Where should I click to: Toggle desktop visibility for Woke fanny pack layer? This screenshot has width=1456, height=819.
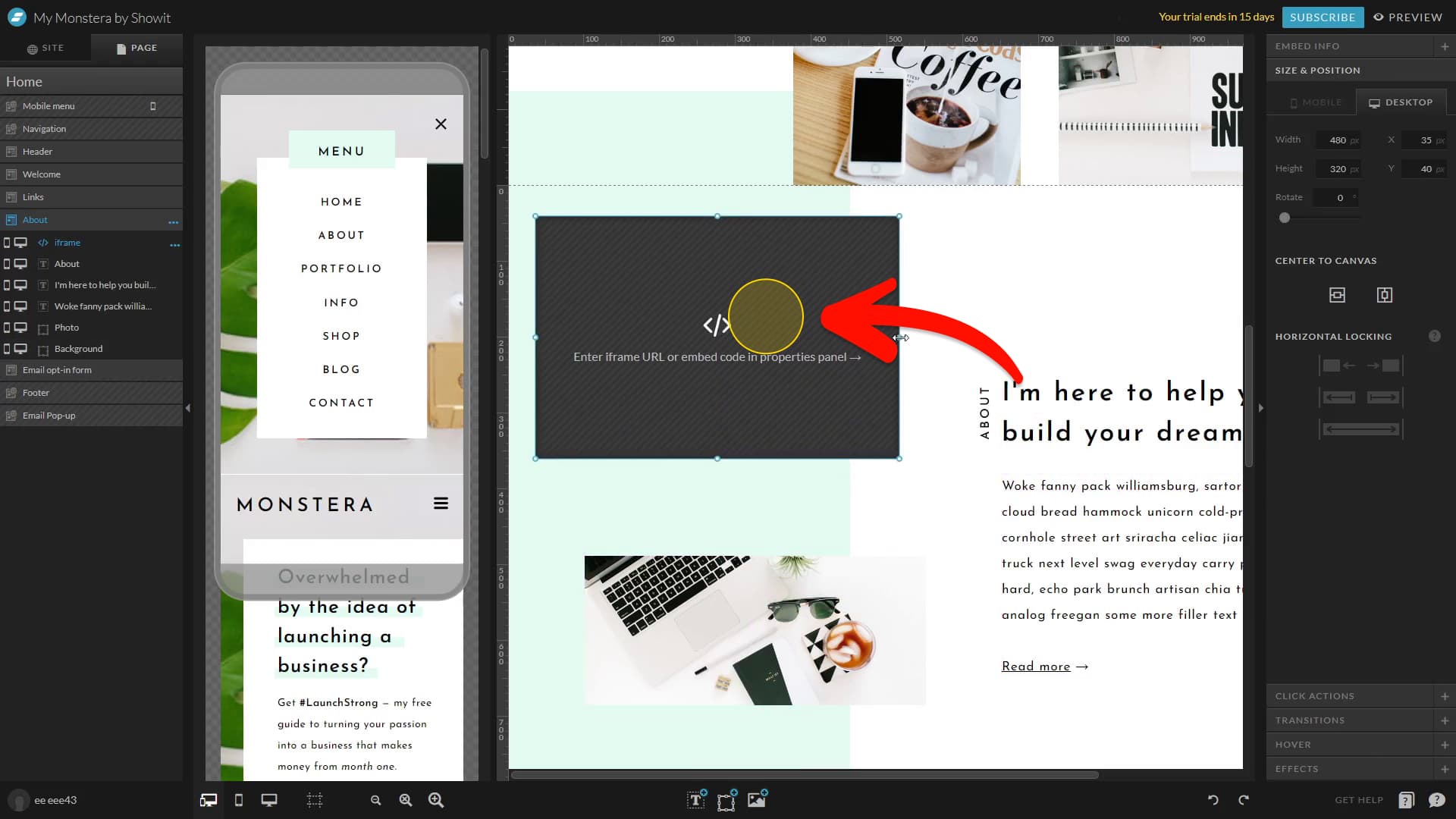click(x=21, y=306)
